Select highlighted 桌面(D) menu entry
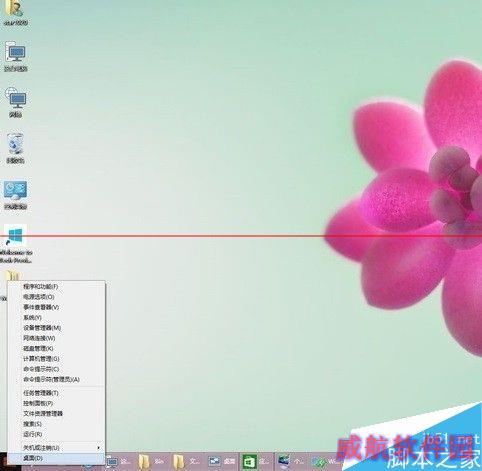The height and width of the screenshot is (471, 482). point(56,458)
